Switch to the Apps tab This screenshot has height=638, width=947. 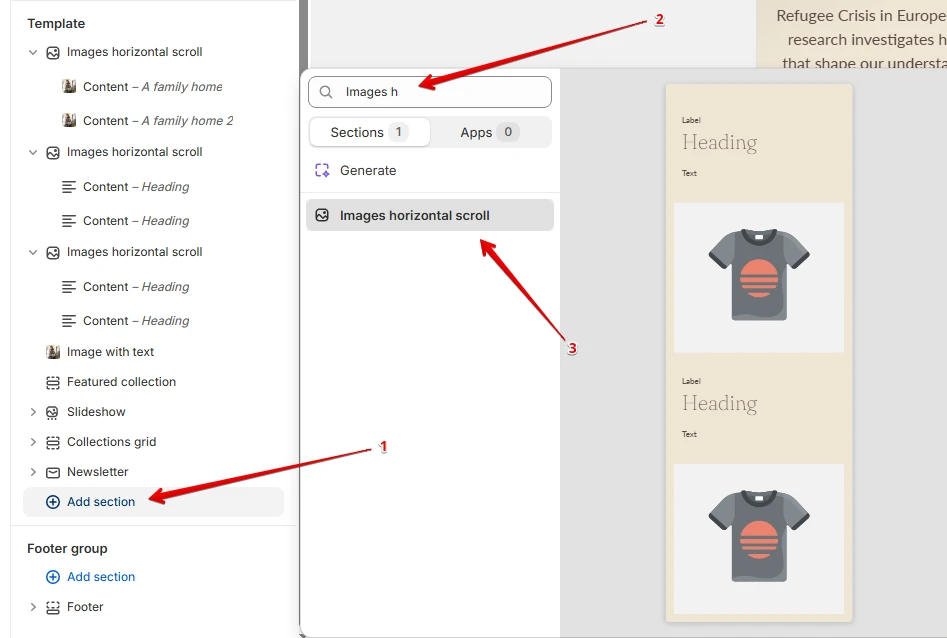tap(490, 132)
